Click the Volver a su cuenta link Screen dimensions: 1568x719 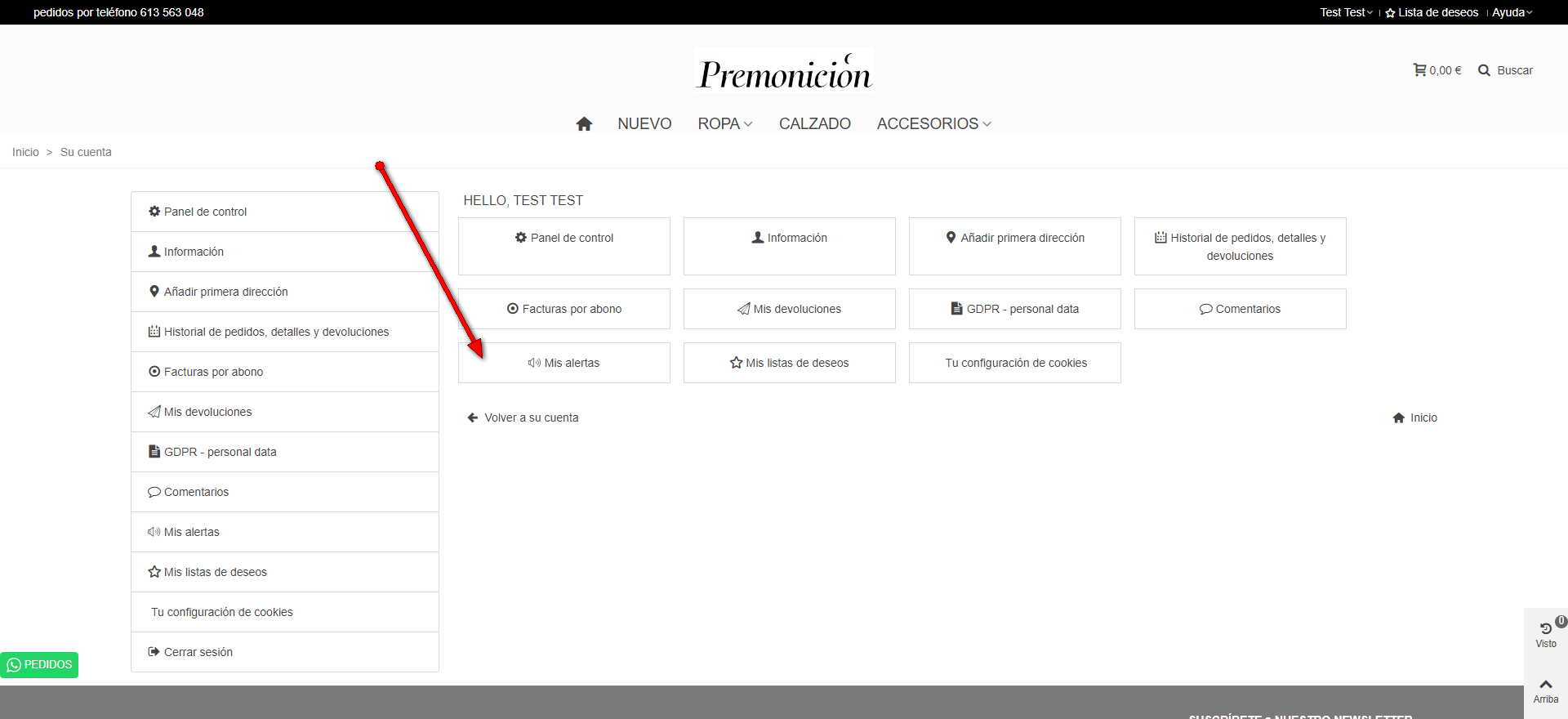pyautogui.click(x=523, y=418)
